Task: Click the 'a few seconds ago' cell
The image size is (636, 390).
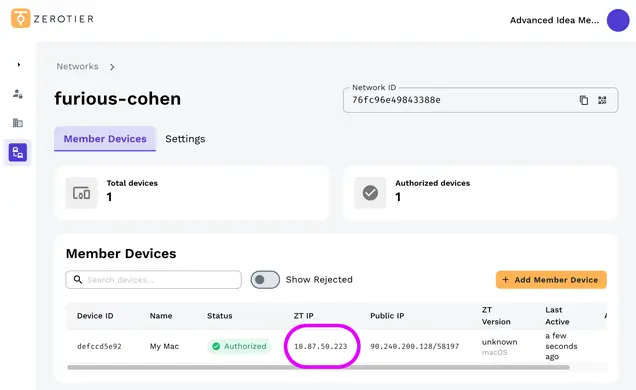Action: (561, 346)
